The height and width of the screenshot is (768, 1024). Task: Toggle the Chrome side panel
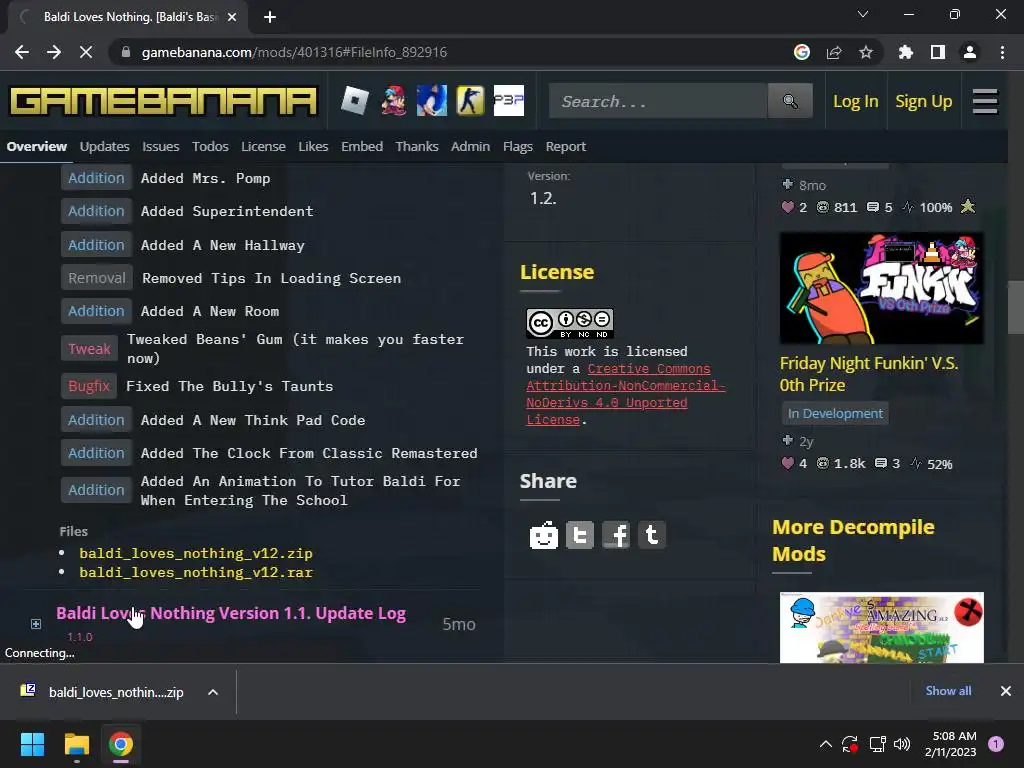(x=938, y=52)
